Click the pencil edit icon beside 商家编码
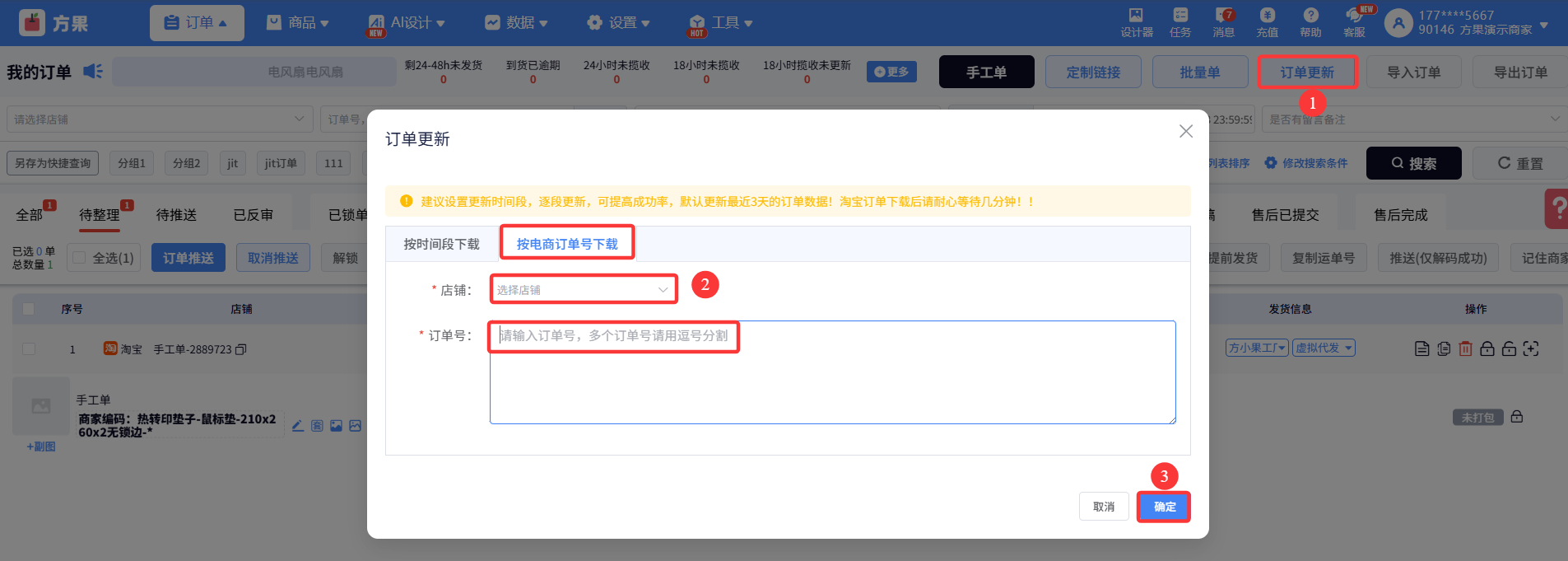The width and height of the screenshot is (1568, 561). click(x=298, y=426)
